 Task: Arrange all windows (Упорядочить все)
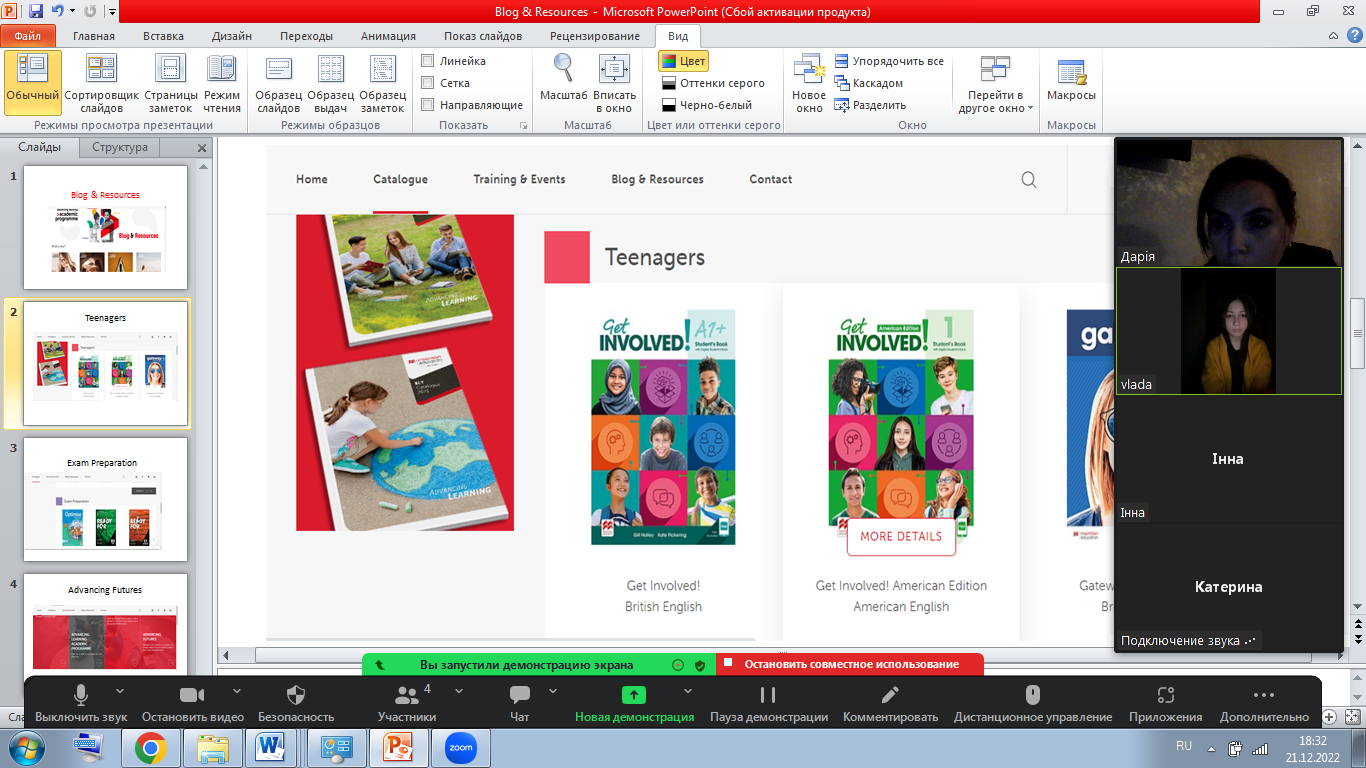889,61
